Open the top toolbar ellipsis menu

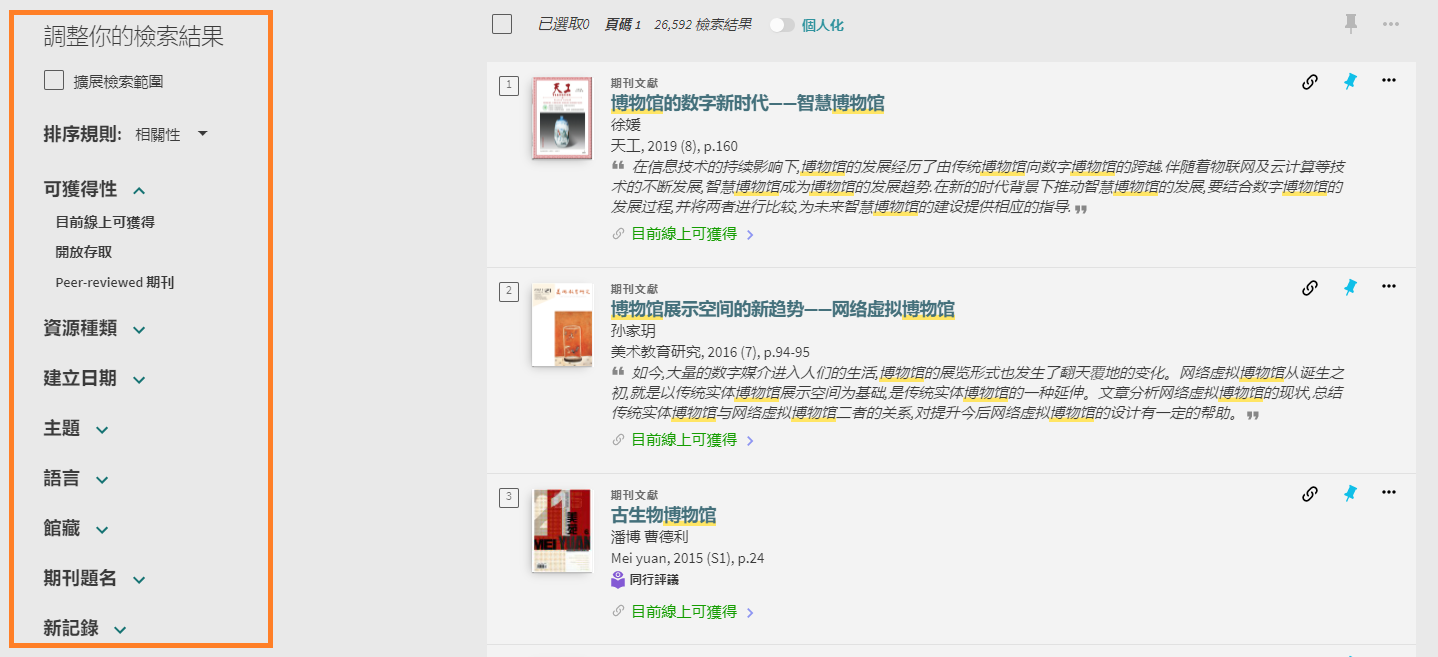1390,24
